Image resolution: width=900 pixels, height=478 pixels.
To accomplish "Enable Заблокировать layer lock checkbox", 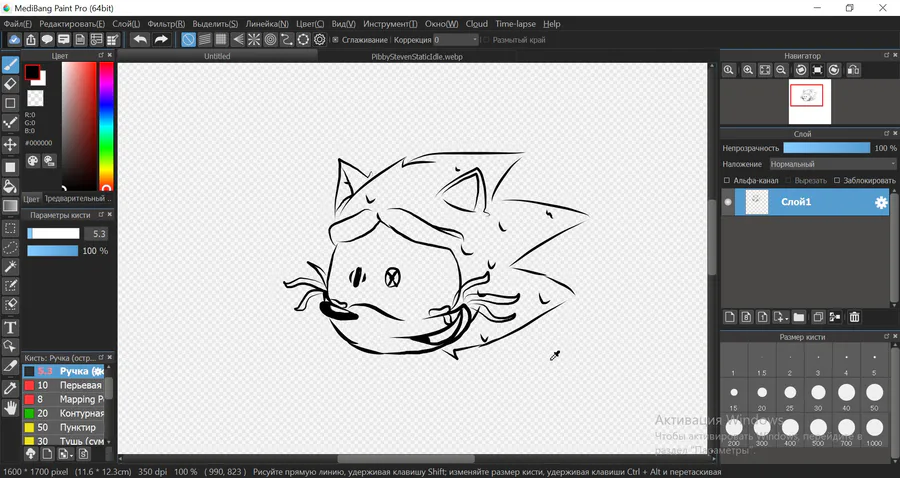I will [837, 180].
